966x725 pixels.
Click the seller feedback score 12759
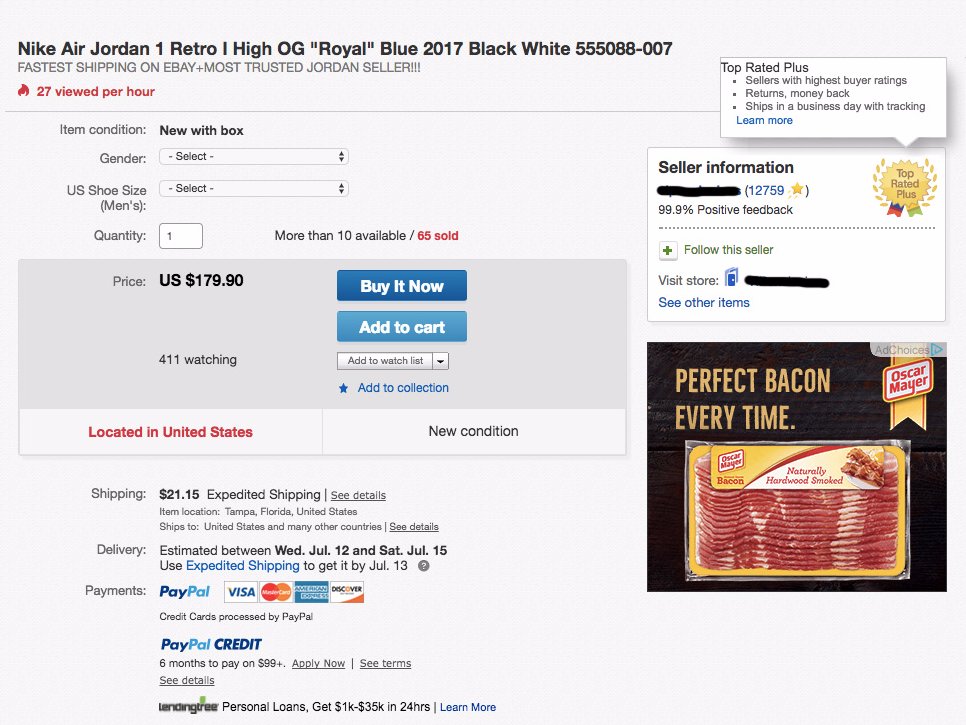tap(766, 190)
